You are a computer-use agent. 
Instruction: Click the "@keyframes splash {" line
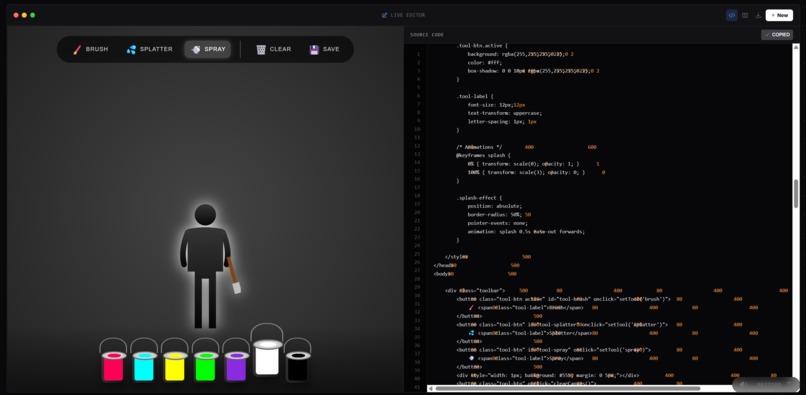coord(483,155)
